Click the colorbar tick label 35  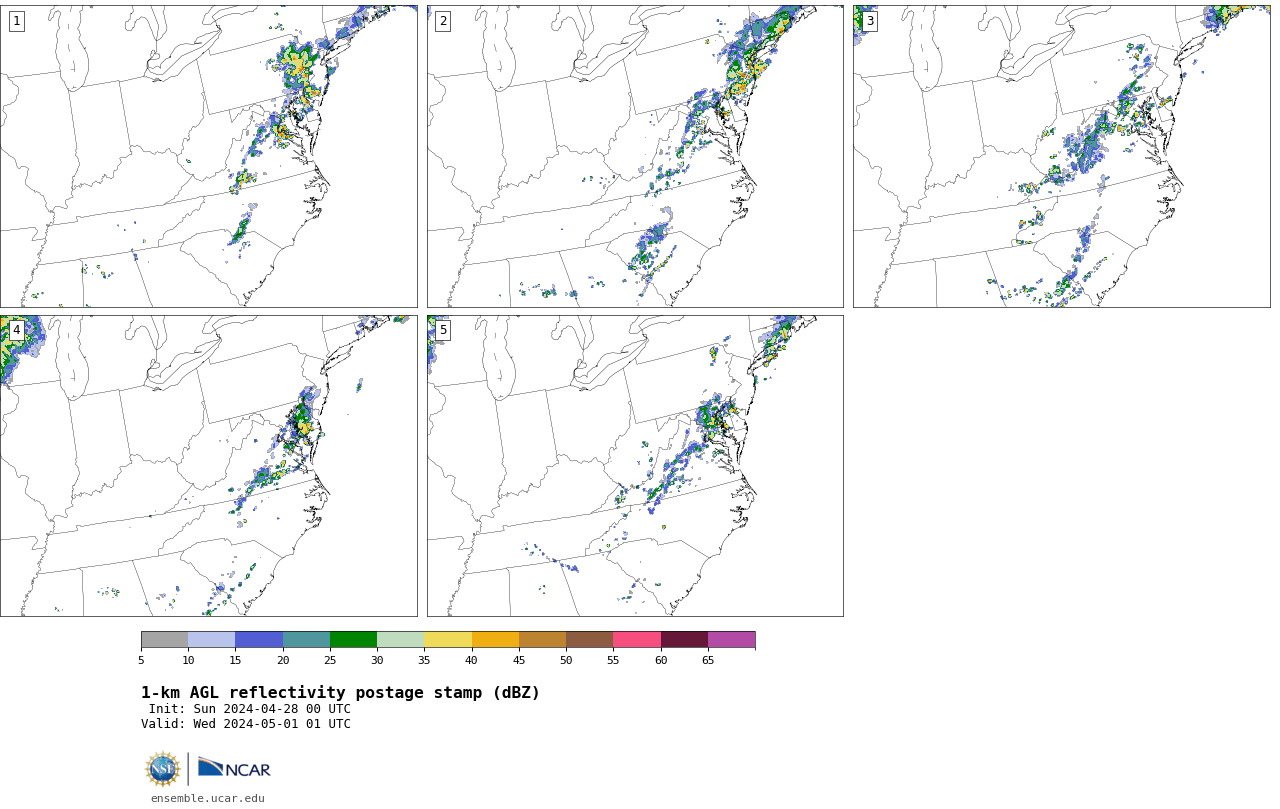coord(424,660)
